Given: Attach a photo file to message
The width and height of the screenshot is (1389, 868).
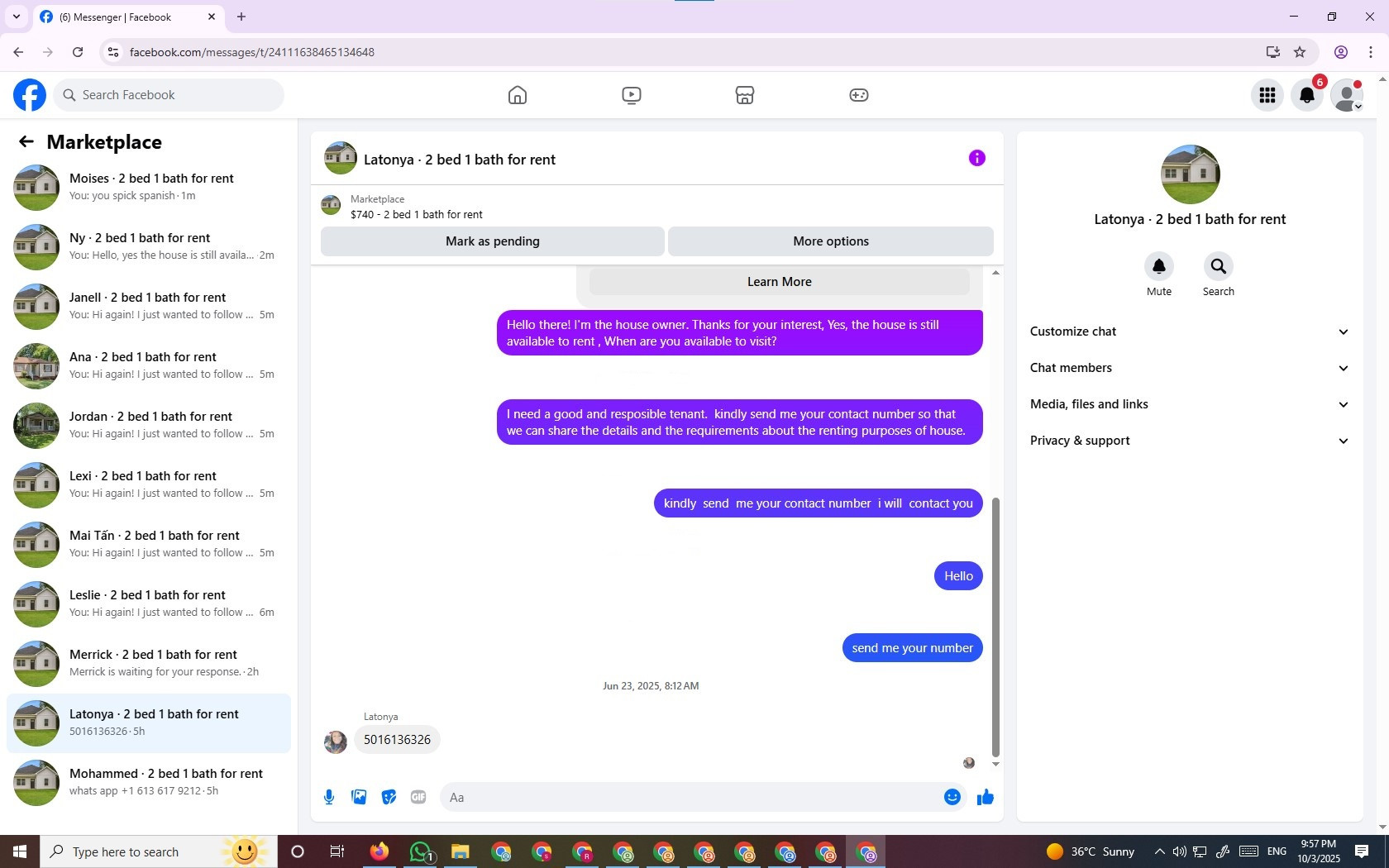Looking at the screenshot, I should click(359, 797).
